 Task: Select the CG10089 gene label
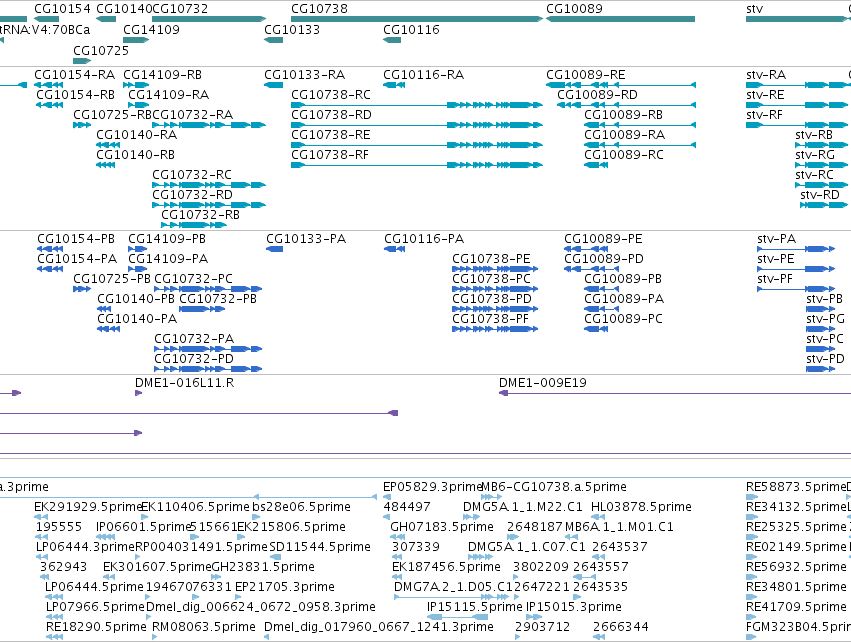(x=574, y=9)
